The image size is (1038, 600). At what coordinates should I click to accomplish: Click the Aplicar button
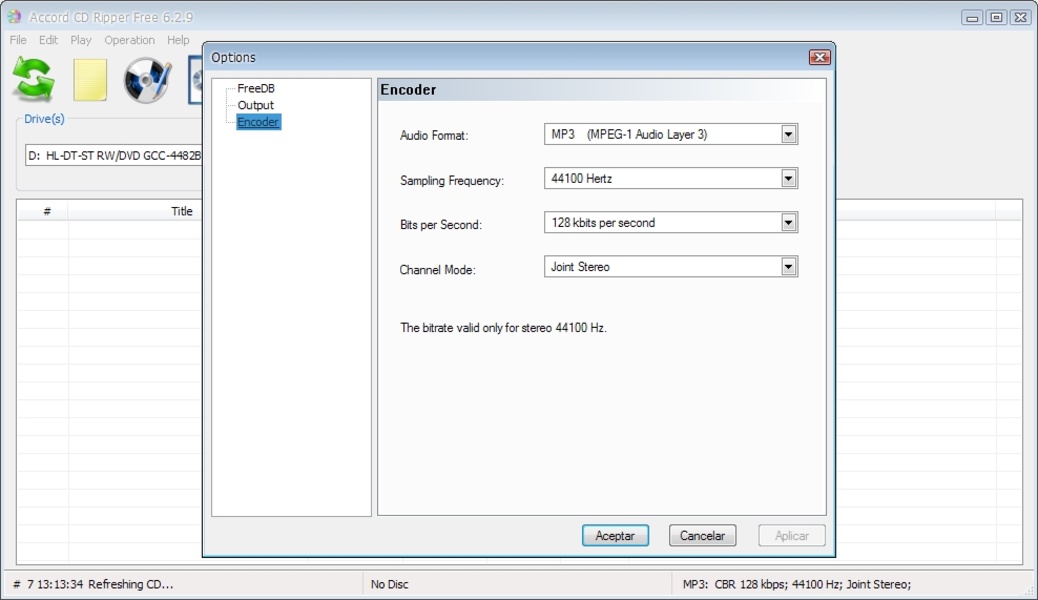click(792, 536)
